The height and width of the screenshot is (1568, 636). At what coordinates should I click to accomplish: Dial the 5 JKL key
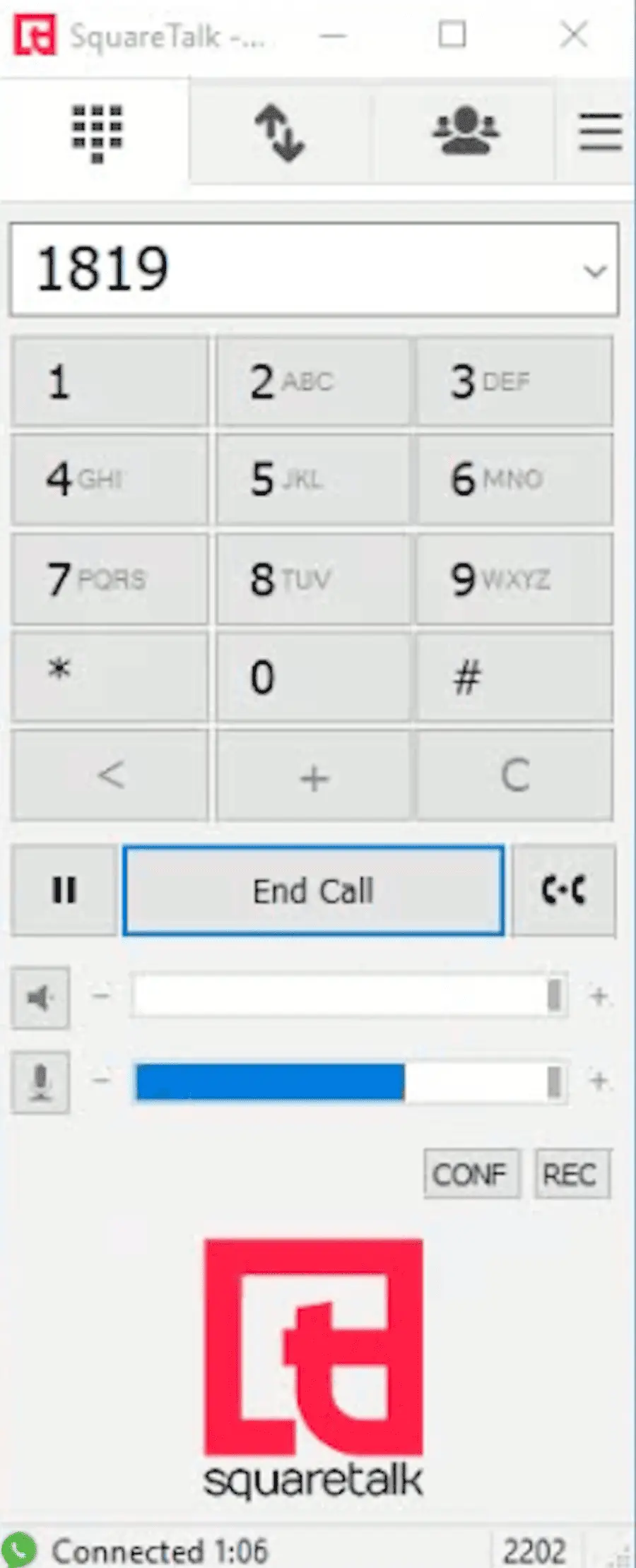click(x=313, y=479)
